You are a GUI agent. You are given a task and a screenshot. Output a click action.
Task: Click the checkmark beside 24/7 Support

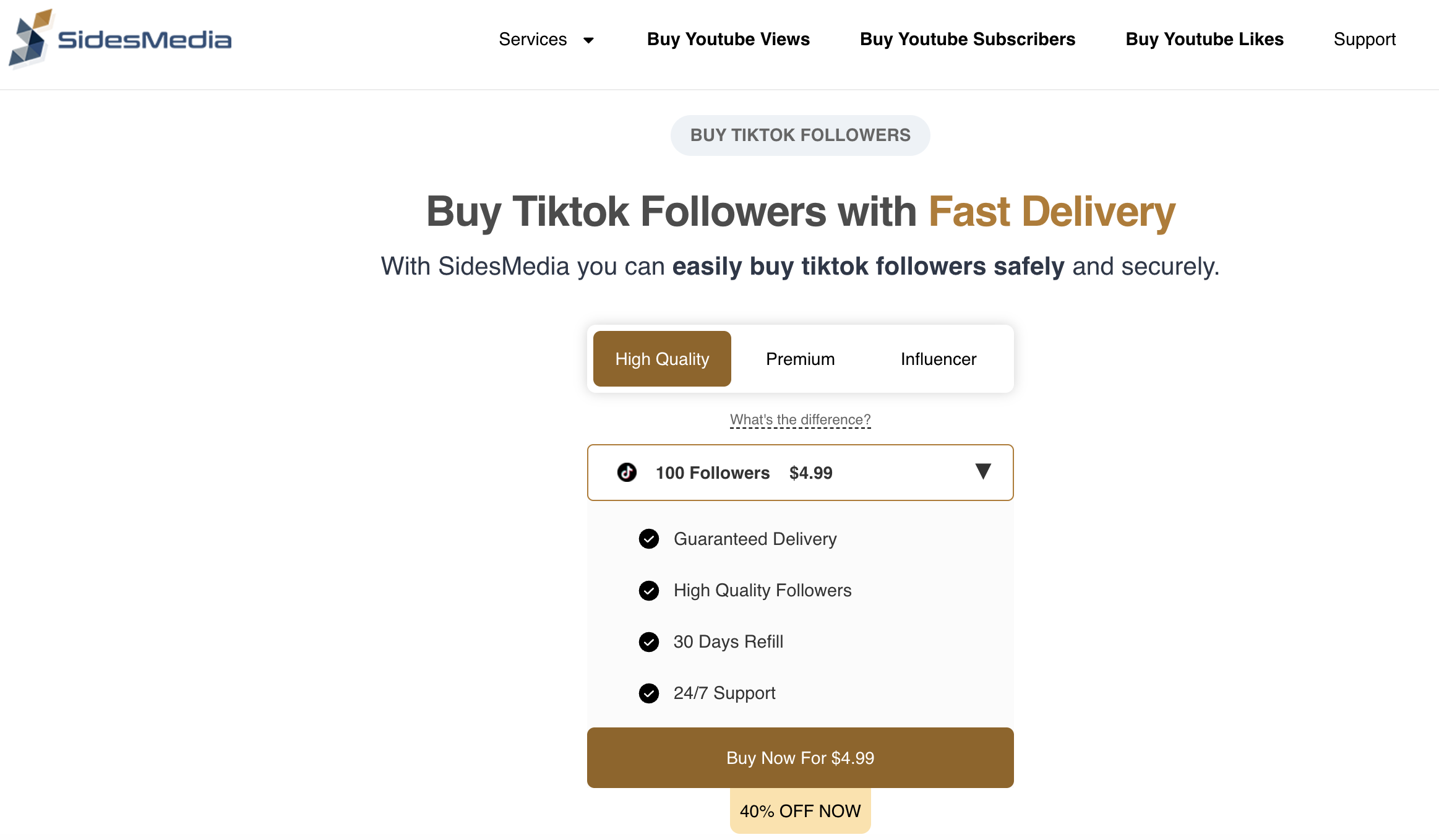coord(648,693)
